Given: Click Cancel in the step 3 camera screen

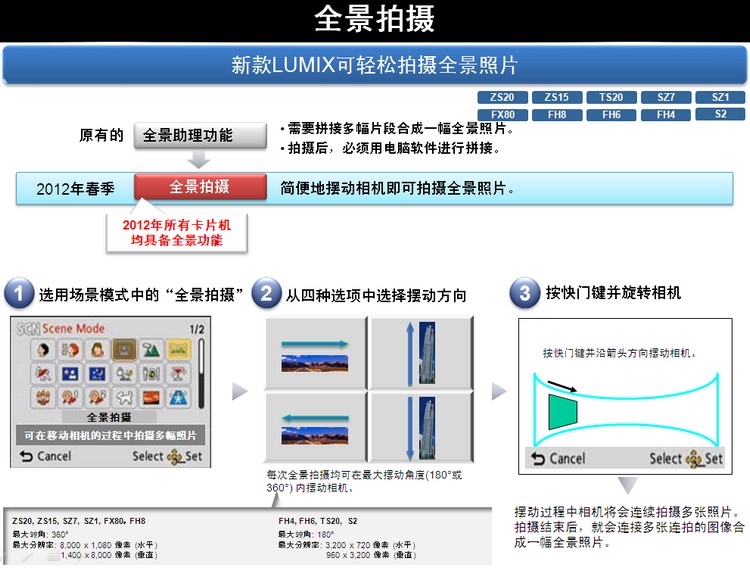Looking at the screenshot, I should click(x=567, y=459).
